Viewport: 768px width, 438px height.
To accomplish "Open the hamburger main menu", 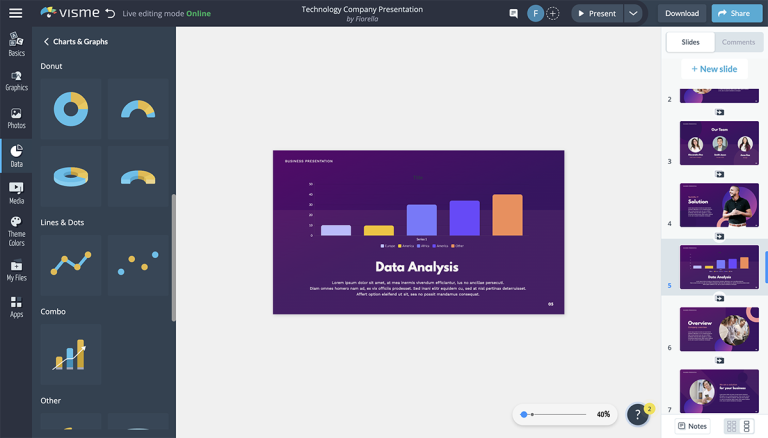I will (16, 13).
